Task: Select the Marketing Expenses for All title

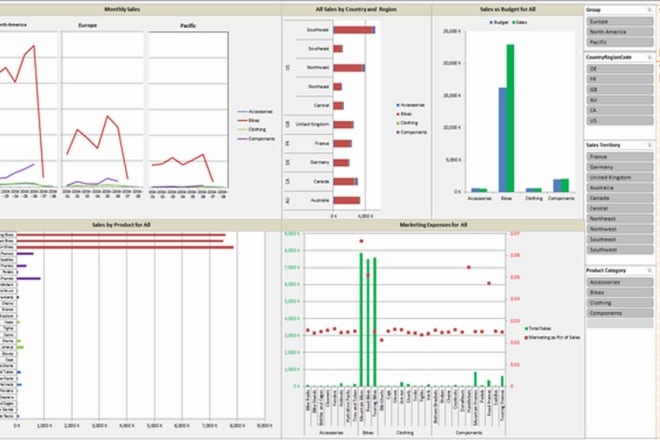Action: 433,225
